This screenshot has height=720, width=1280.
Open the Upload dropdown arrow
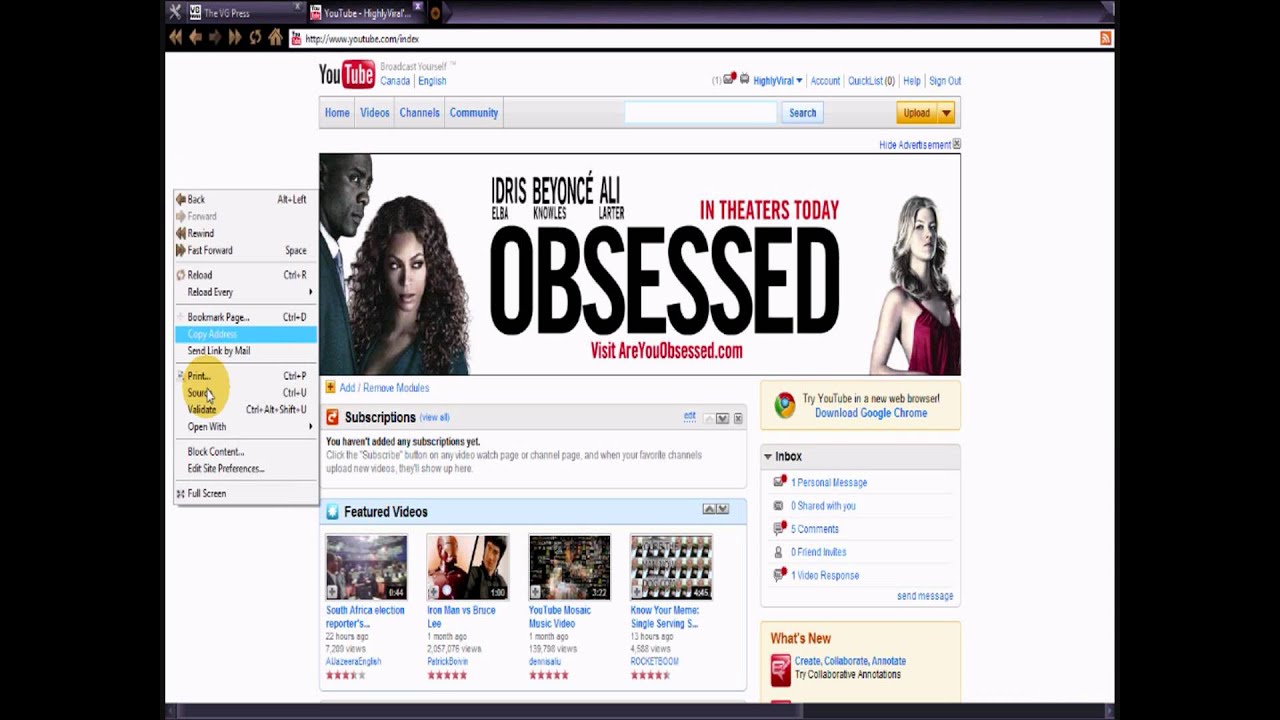point(946,113)
